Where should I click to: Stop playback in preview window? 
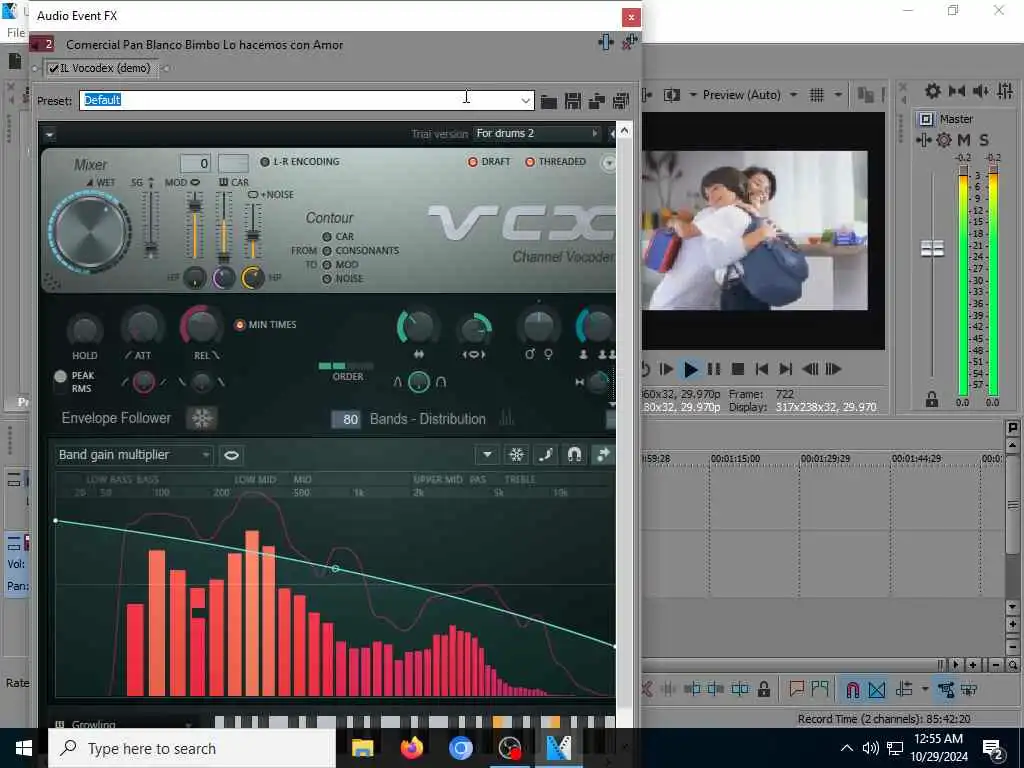[x=738, y=370]
